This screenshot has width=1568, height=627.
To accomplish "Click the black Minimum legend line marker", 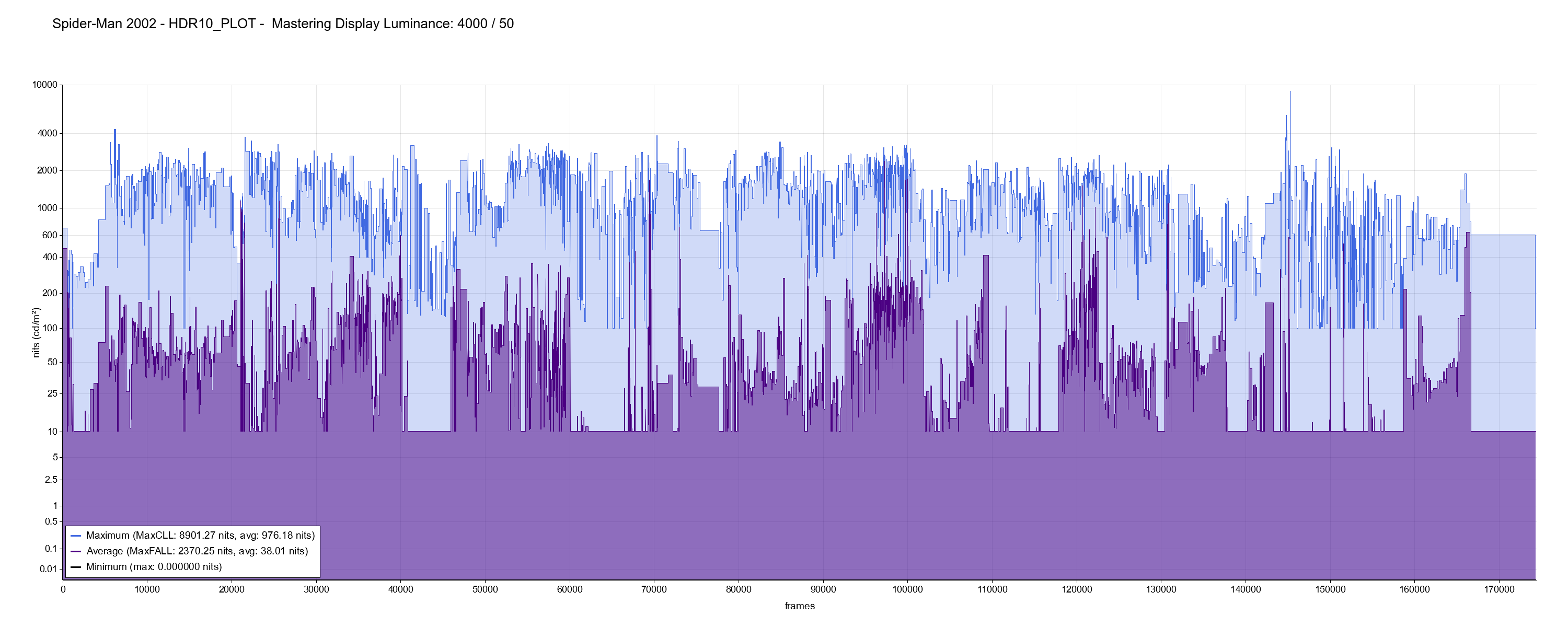I will point(75,567).
